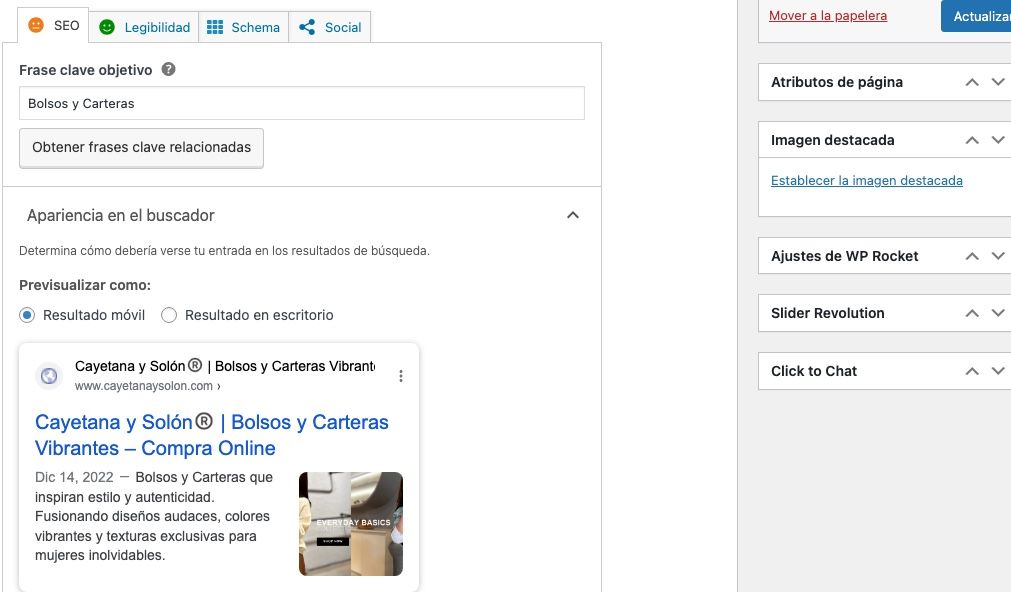The height and width of the screenshot is (592, 1011).
Task: Collapse the Apariencia en el buscador section
Action: [573, 215]
